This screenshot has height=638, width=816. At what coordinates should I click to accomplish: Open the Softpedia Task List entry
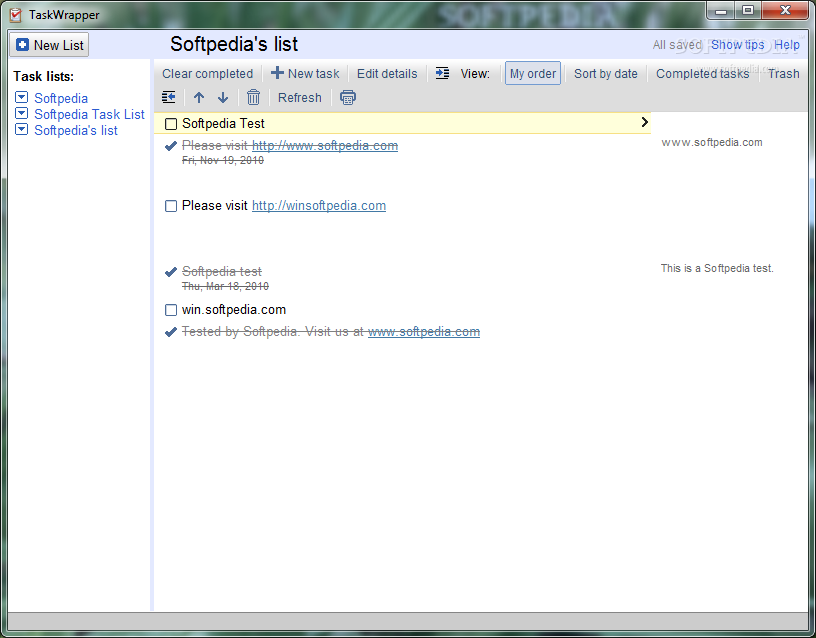click(90, 114)
